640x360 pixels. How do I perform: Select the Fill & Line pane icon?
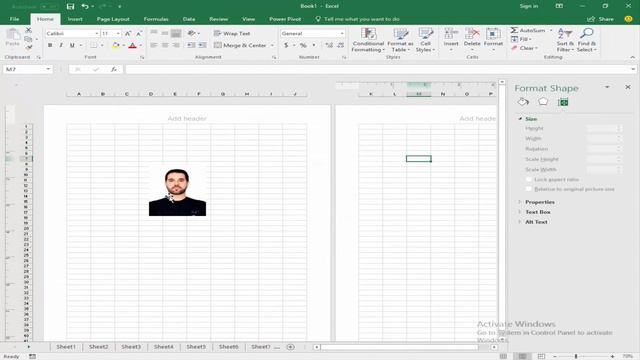click(523, 102)
